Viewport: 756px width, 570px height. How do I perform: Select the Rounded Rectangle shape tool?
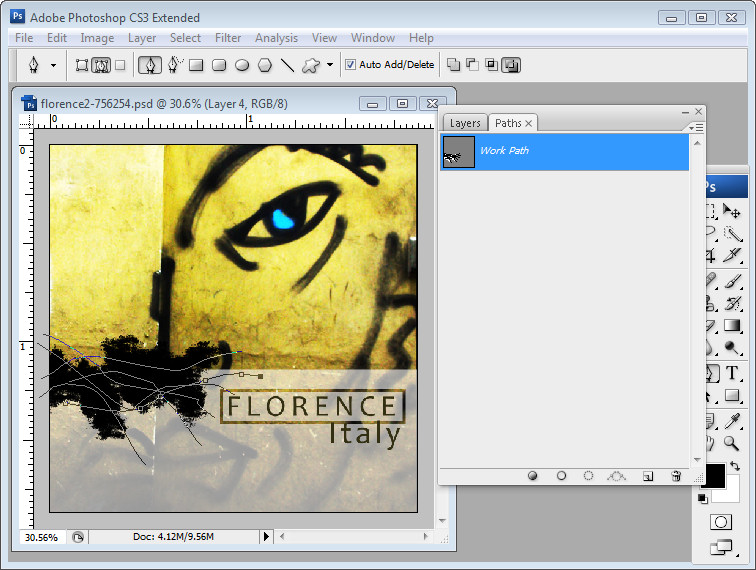(x=219, y=65)
